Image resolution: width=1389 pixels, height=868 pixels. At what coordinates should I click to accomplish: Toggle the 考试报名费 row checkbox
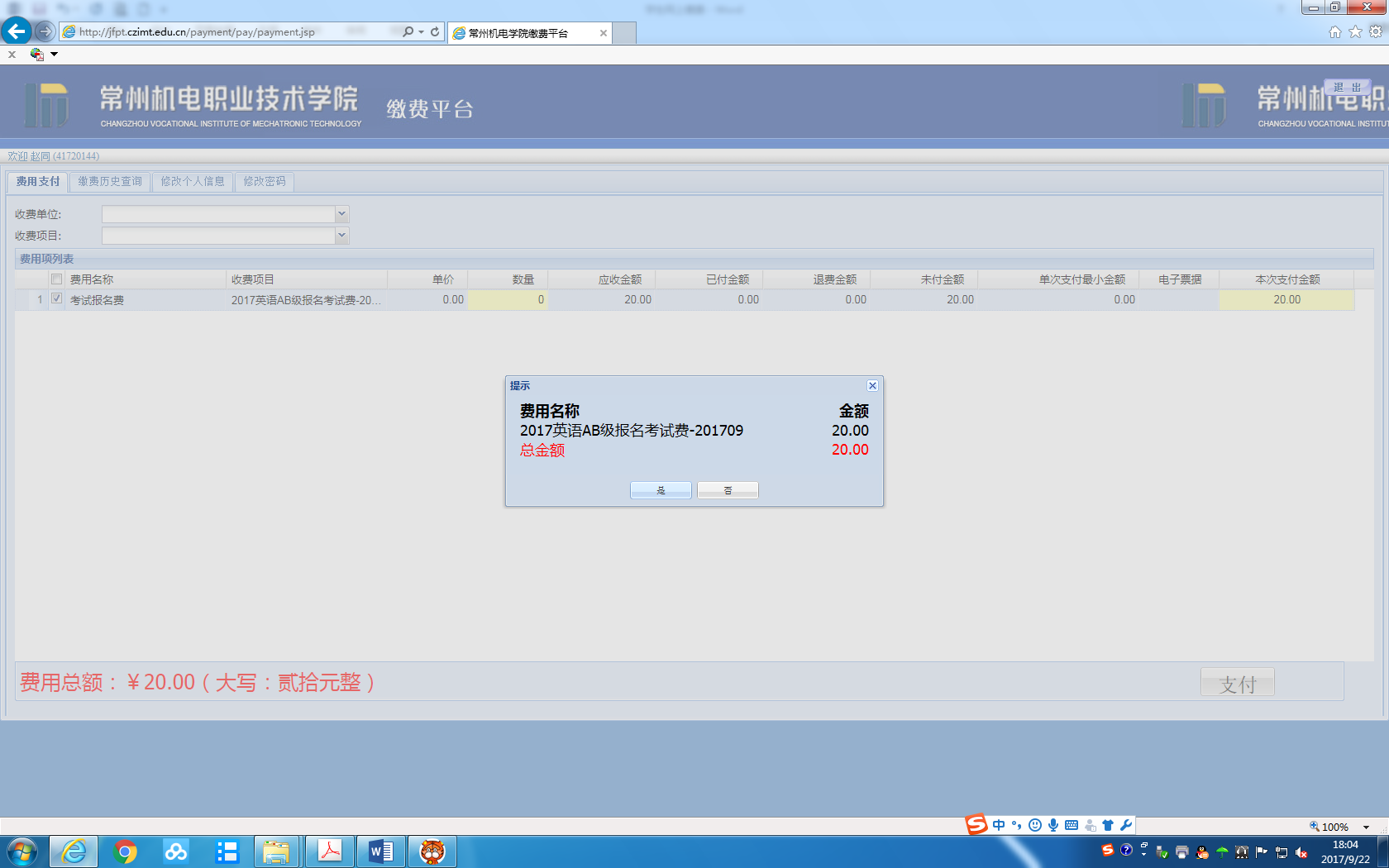(x=56, y=299)
